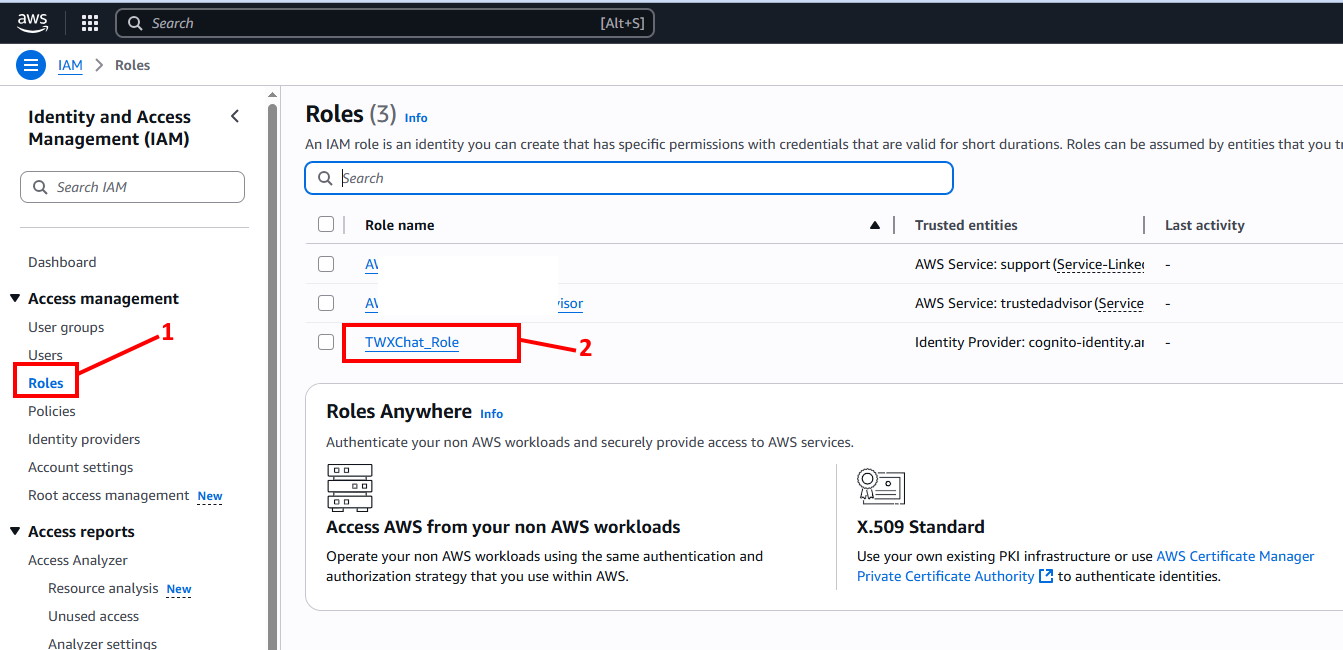The width and height of the screenshot is (1343, 650).
Task: Click the ascending sort arrow on Role name
Action: click(875, 225)
